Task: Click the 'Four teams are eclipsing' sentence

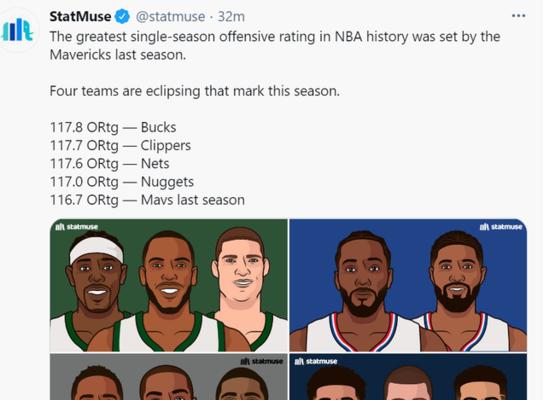Action: pyautogui.click(x=195, y=91)
